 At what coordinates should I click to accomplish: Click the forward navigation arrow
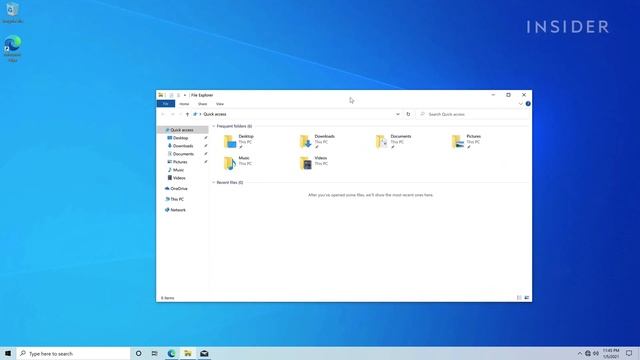pos(173,114)
